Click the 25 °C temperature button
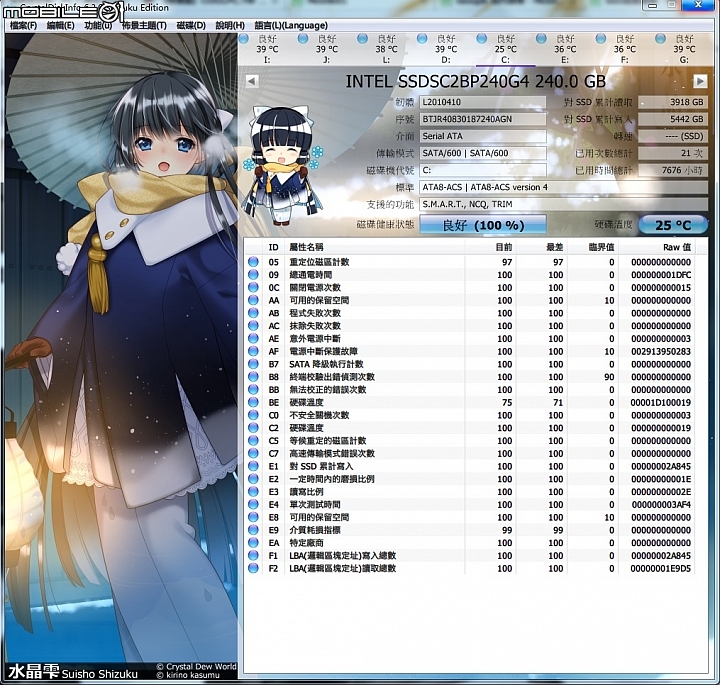Viewport: 720px width, 685px height. coord(673,225)
